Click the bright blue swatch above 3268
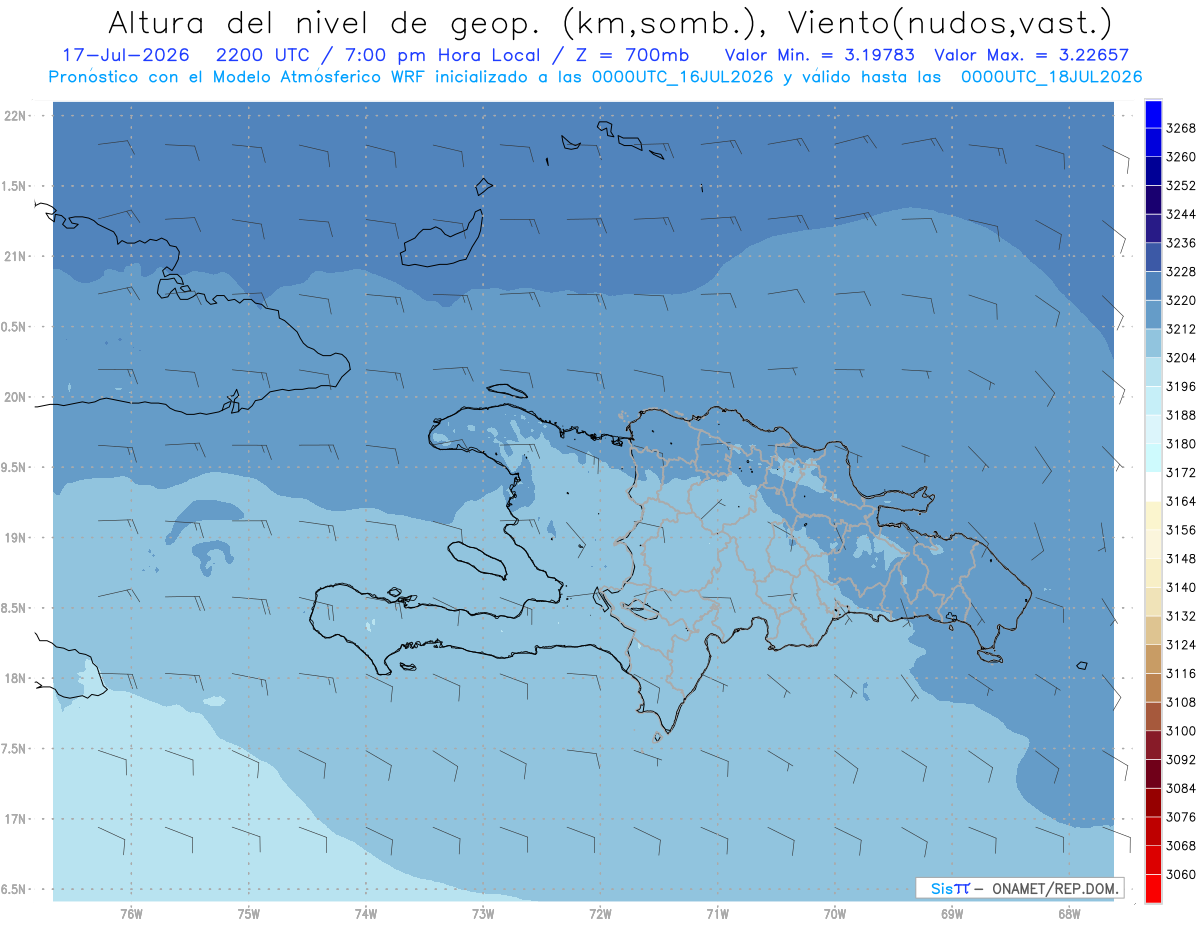 1153,113
